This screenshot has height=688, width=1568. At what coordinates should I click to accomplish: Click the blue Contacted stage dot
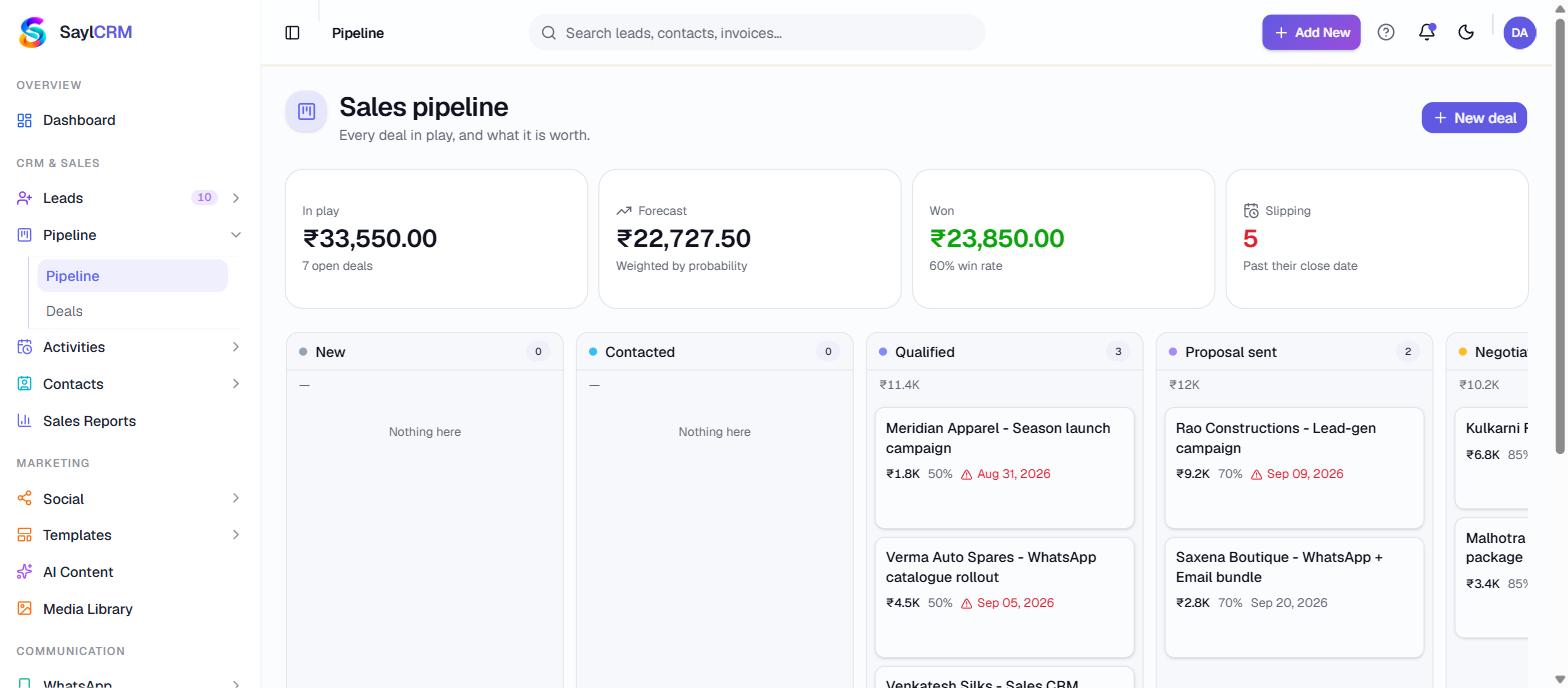[593, 352]
